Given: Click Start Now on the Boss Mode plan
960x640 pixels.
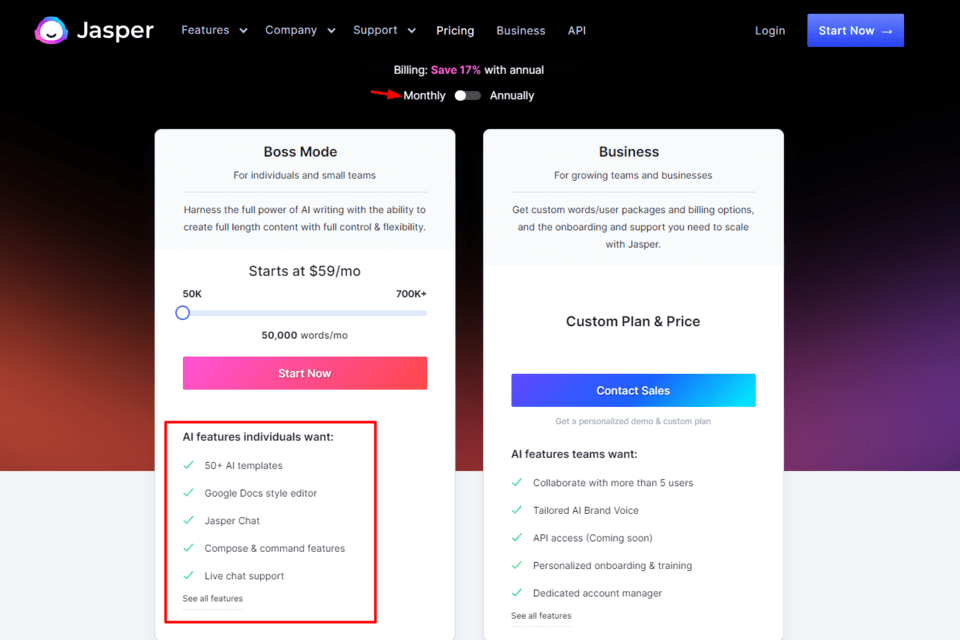Looking at the screenshot, I should coord(304,372).
